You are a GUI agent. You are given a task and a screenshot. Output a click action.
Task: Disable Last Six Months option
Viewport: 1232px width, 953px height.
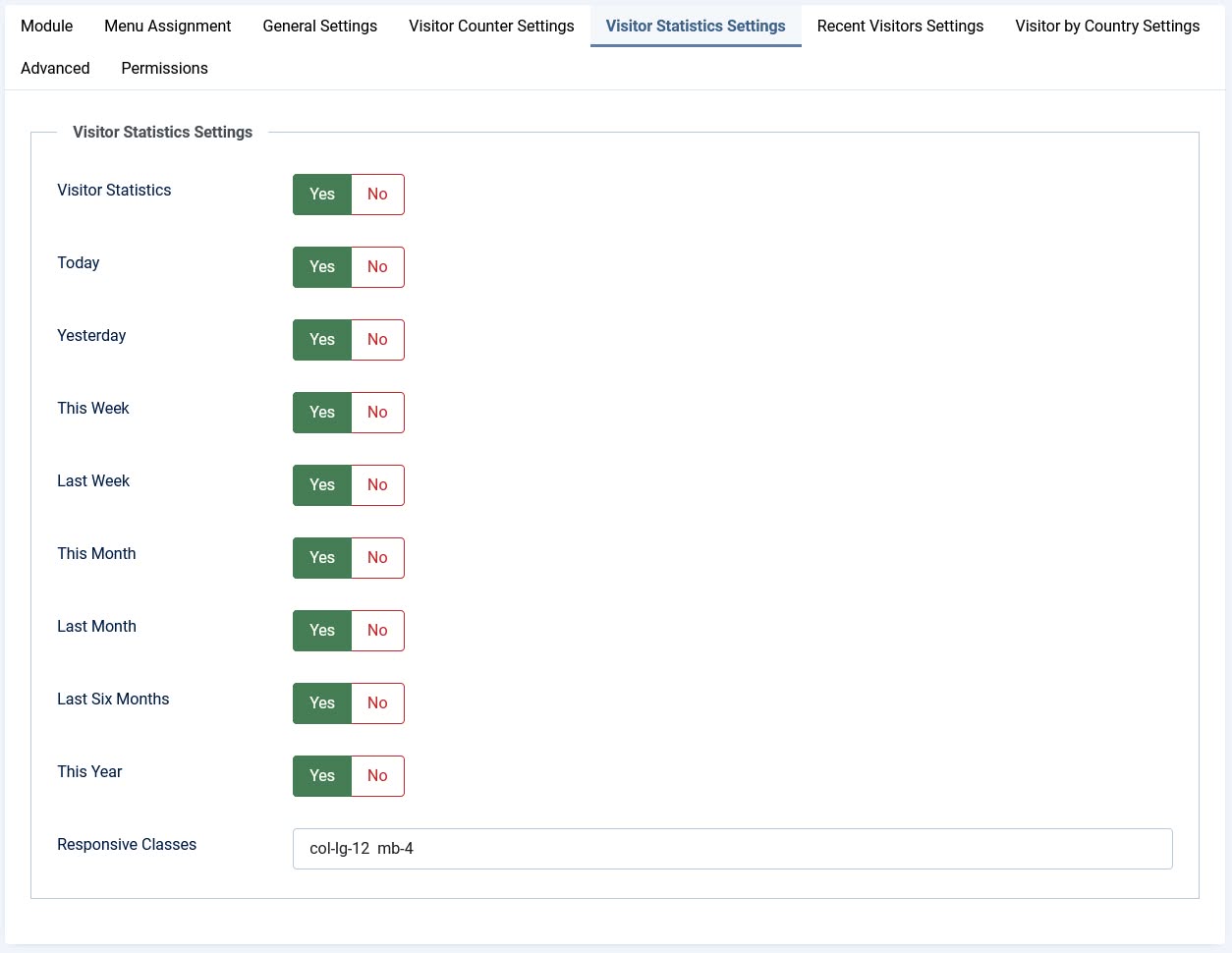click(377, 703)
